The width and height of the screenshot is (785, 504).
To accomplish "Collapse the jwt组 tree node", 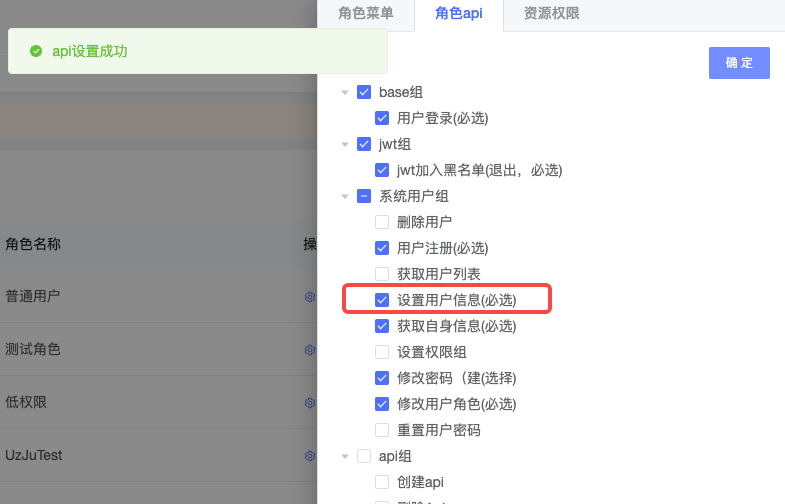I will 345,145.
